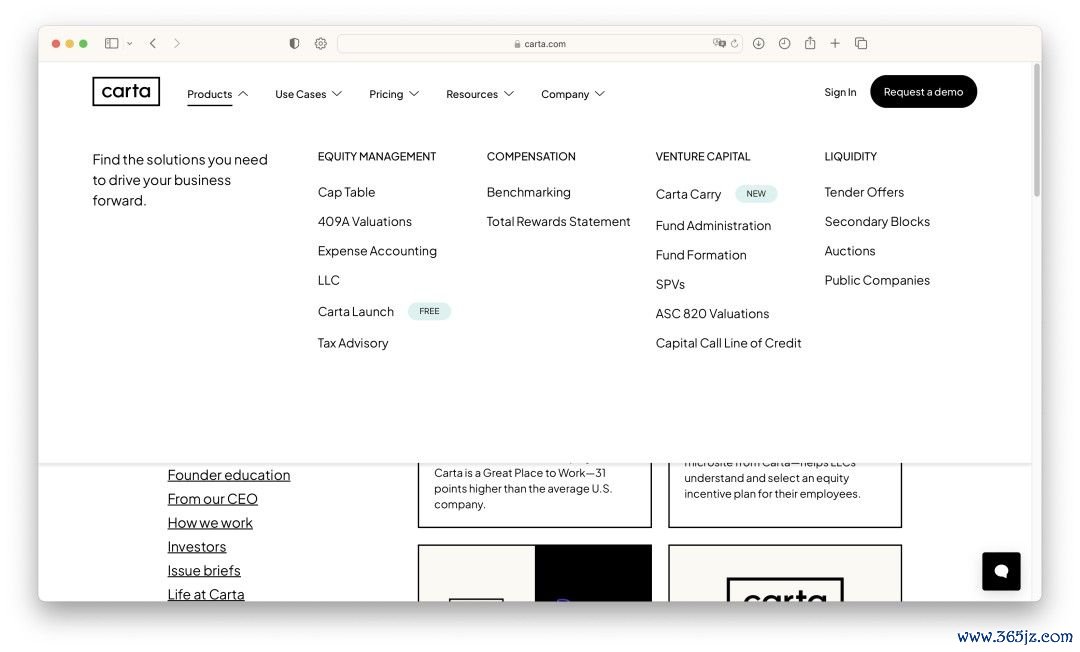1080x652 pixels.
Task: Select ASC 820 Valuations
Action: pyautogui.click(x=712, y=314)
